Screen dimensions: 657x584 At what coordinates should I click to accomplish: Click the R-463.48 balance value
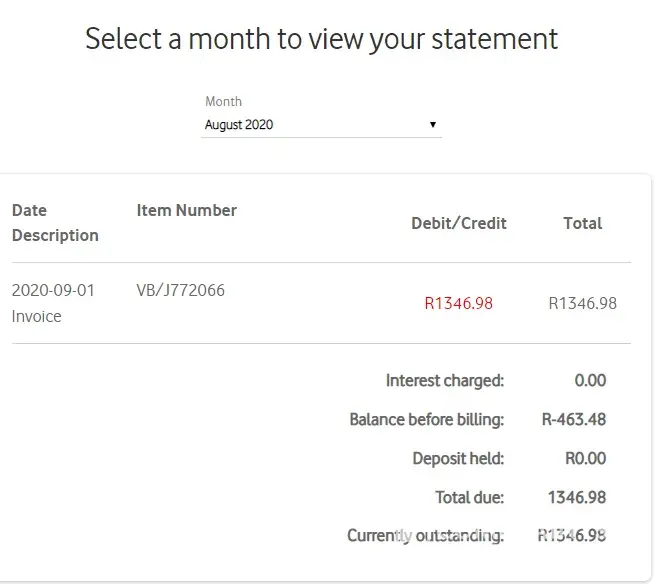point(573,419)
